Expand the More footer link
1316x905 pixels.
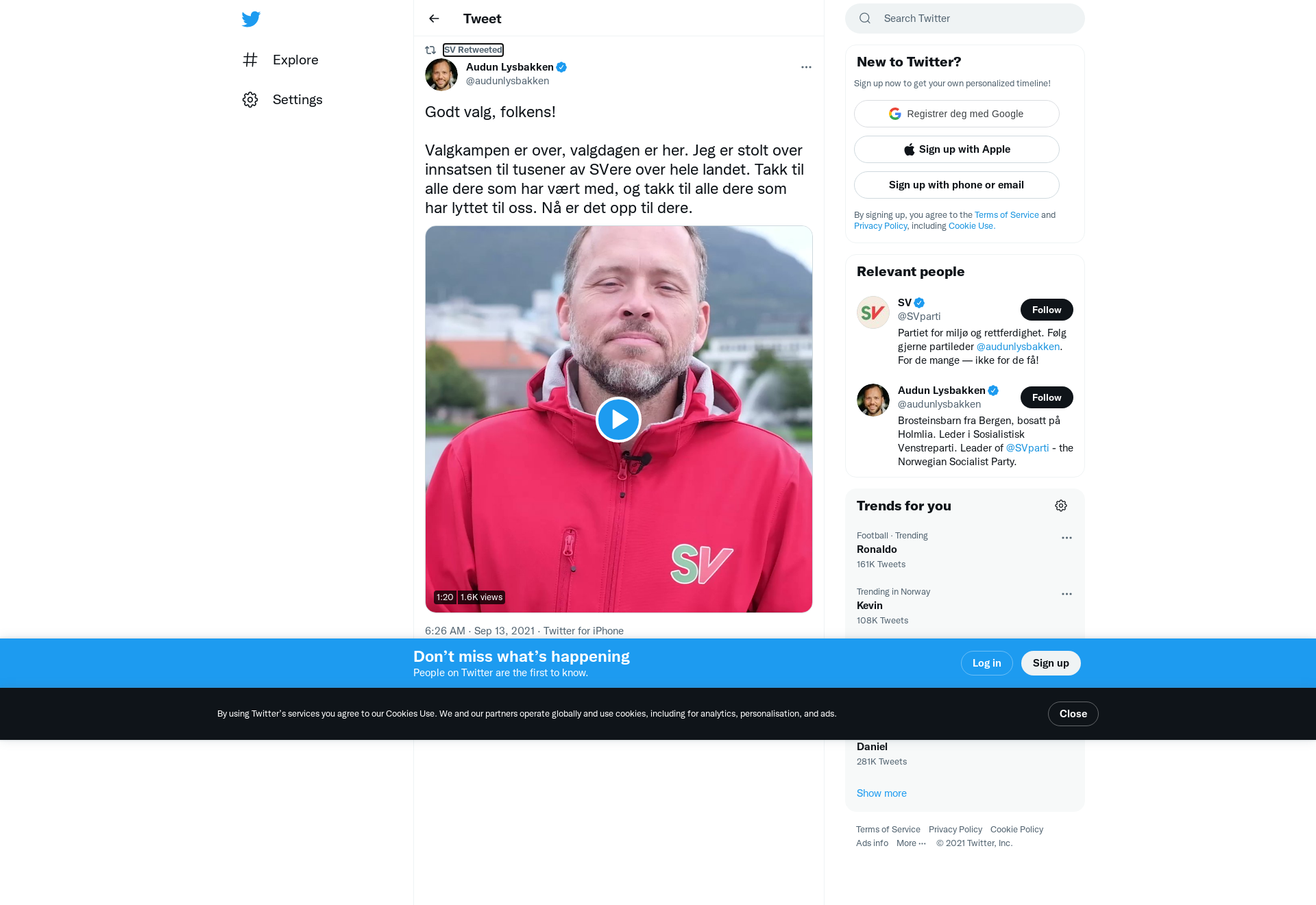pos(911,843)
